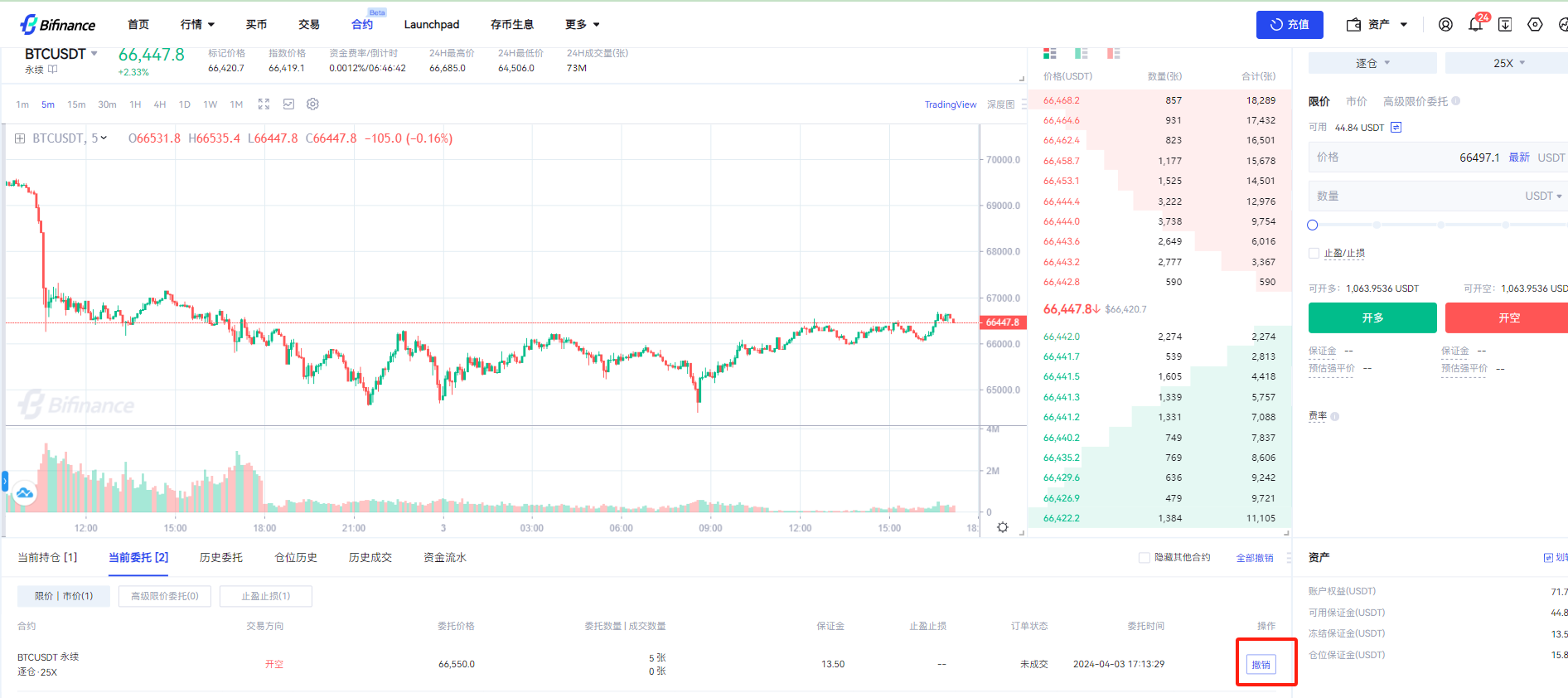Click the download app icon

(1505, 25)
